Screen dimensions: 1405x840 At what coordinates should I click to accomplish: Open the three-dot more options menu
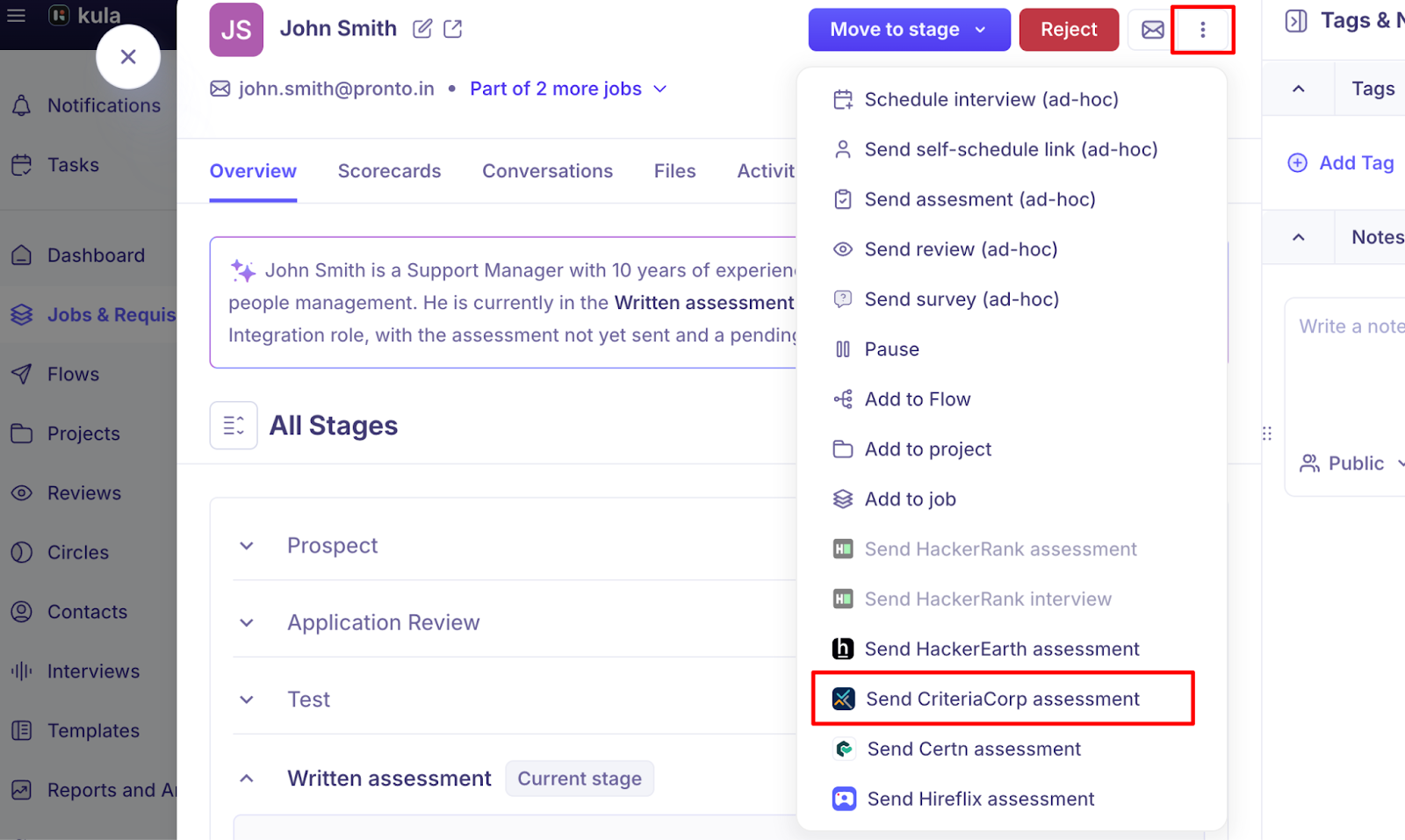(1202, 30)
